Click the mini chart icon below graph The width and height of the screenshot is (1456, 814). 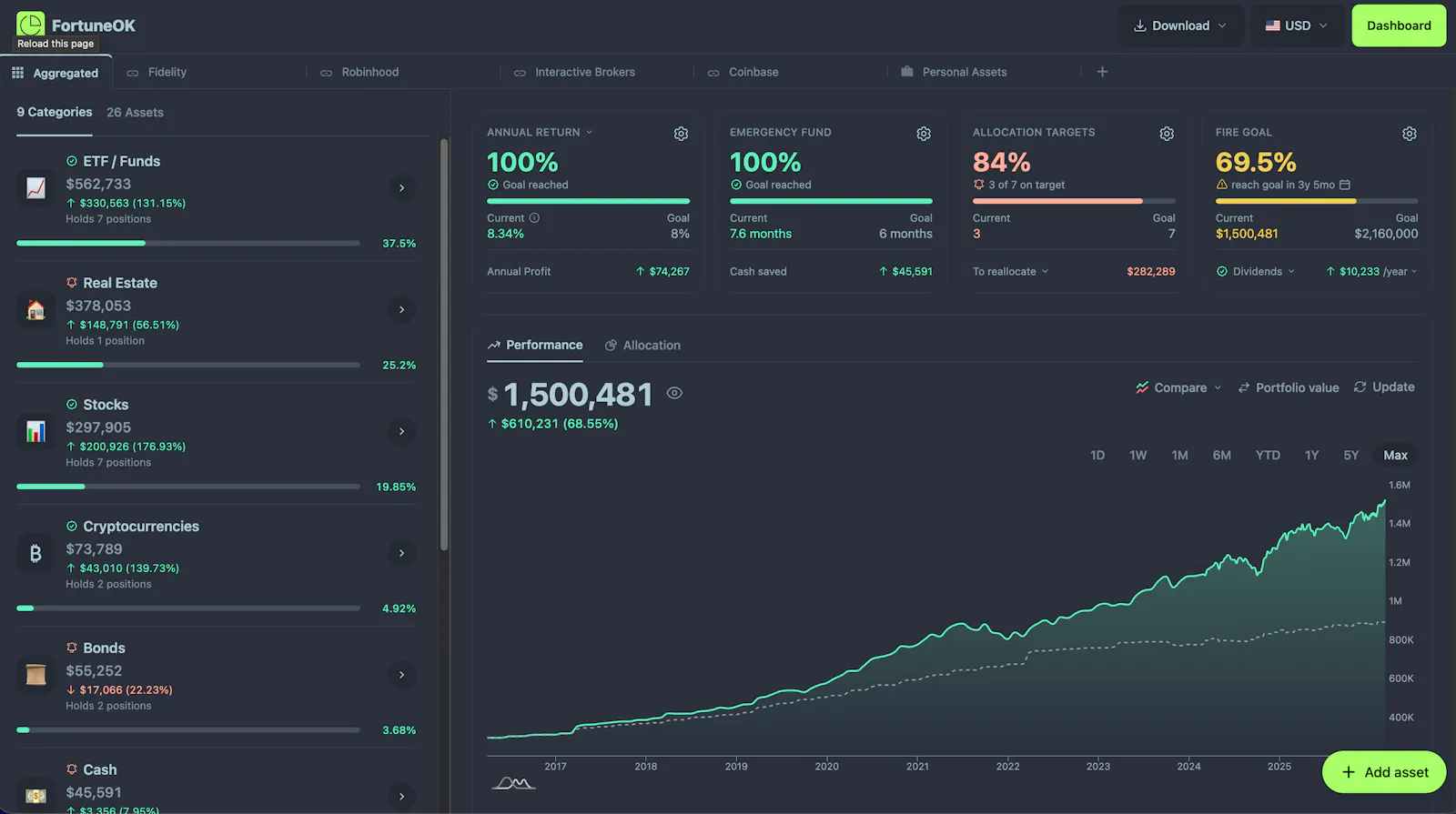coord(513,783)
